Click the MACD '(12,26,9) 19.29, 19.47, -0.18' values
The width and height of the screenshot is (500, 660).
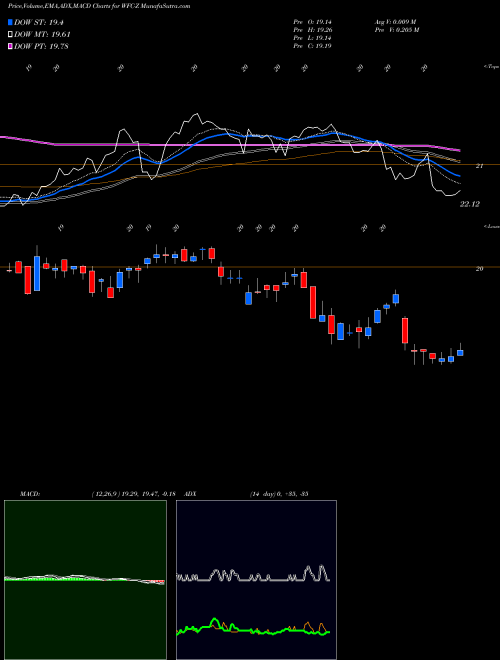click(x=133, y=494)
